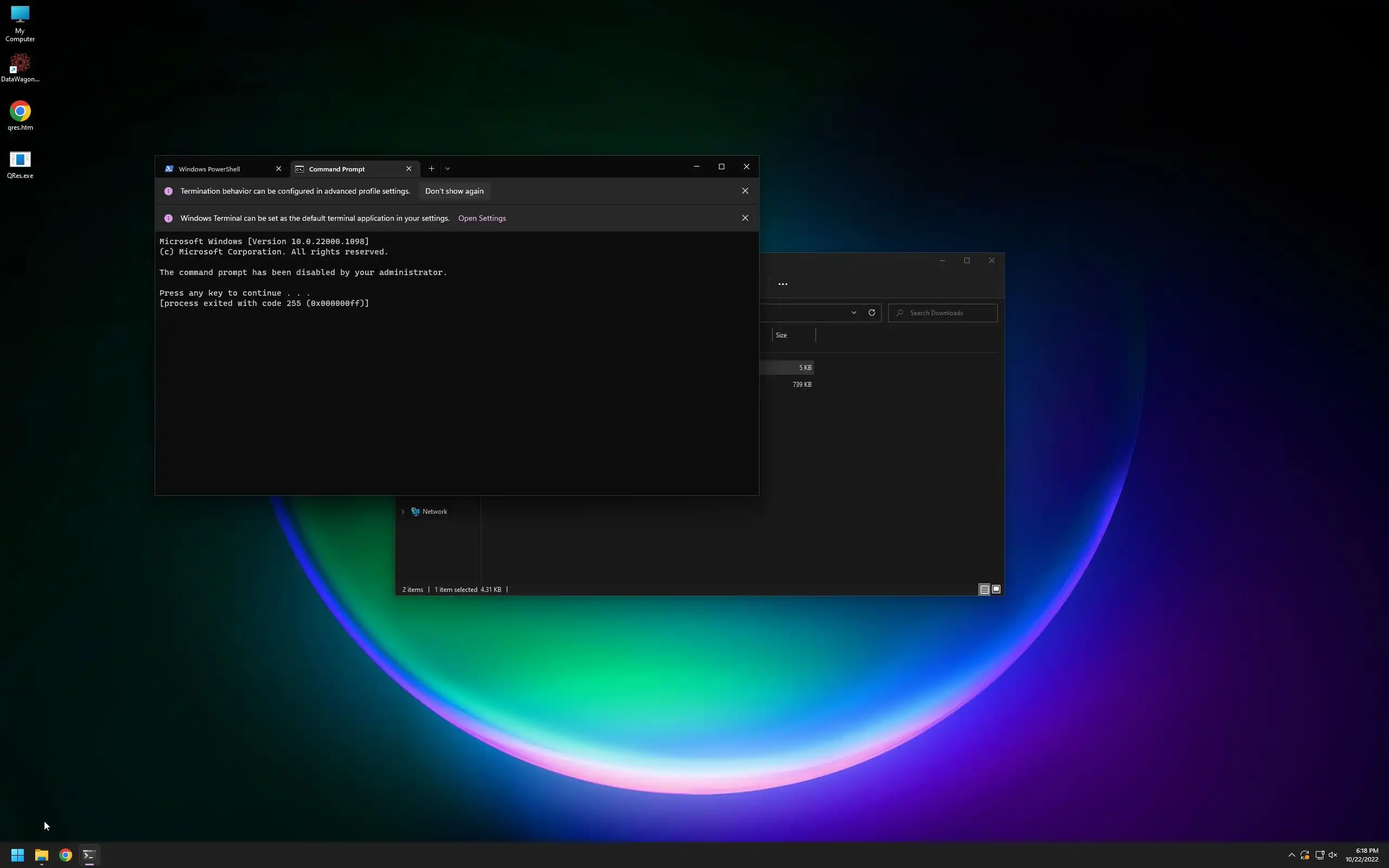
Task: Click the Windows Terminal taskbar icon
Action: coord(89,855)
